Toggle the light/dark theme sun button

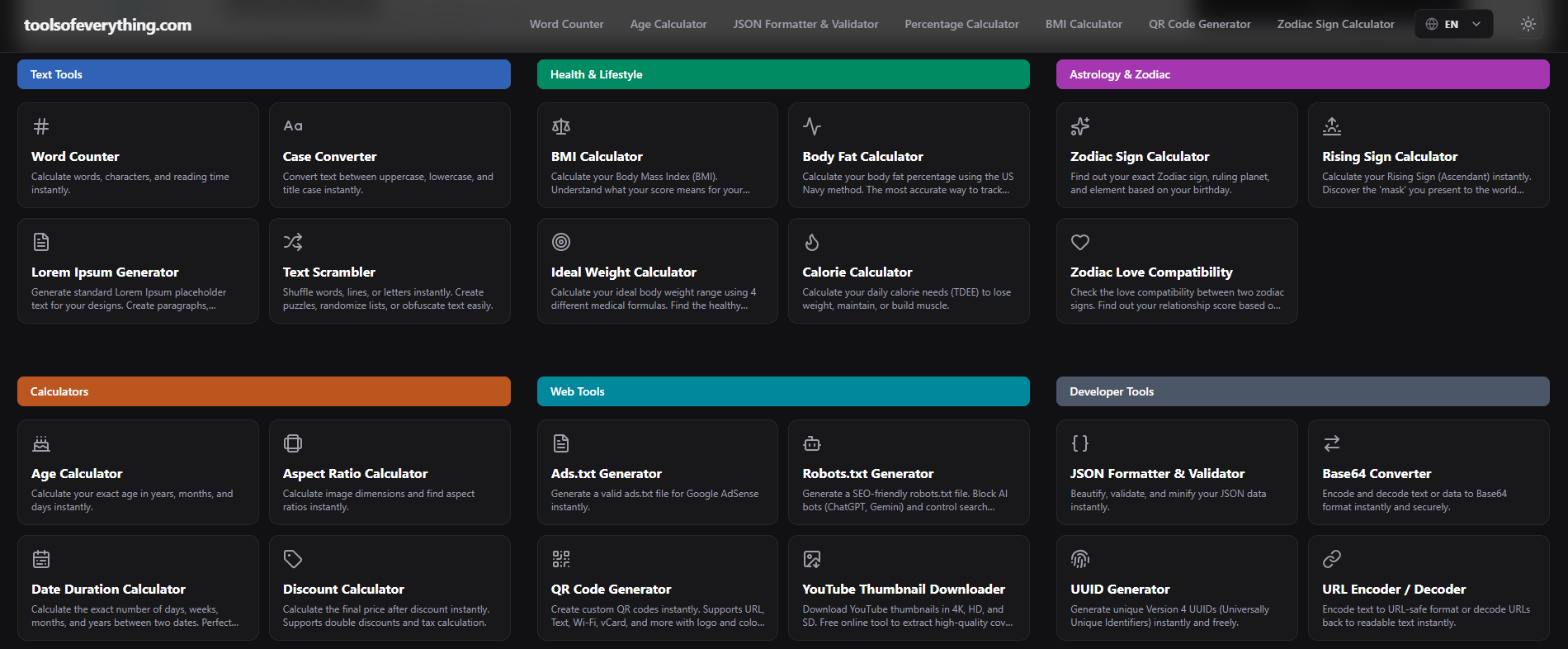point(1528,24)
